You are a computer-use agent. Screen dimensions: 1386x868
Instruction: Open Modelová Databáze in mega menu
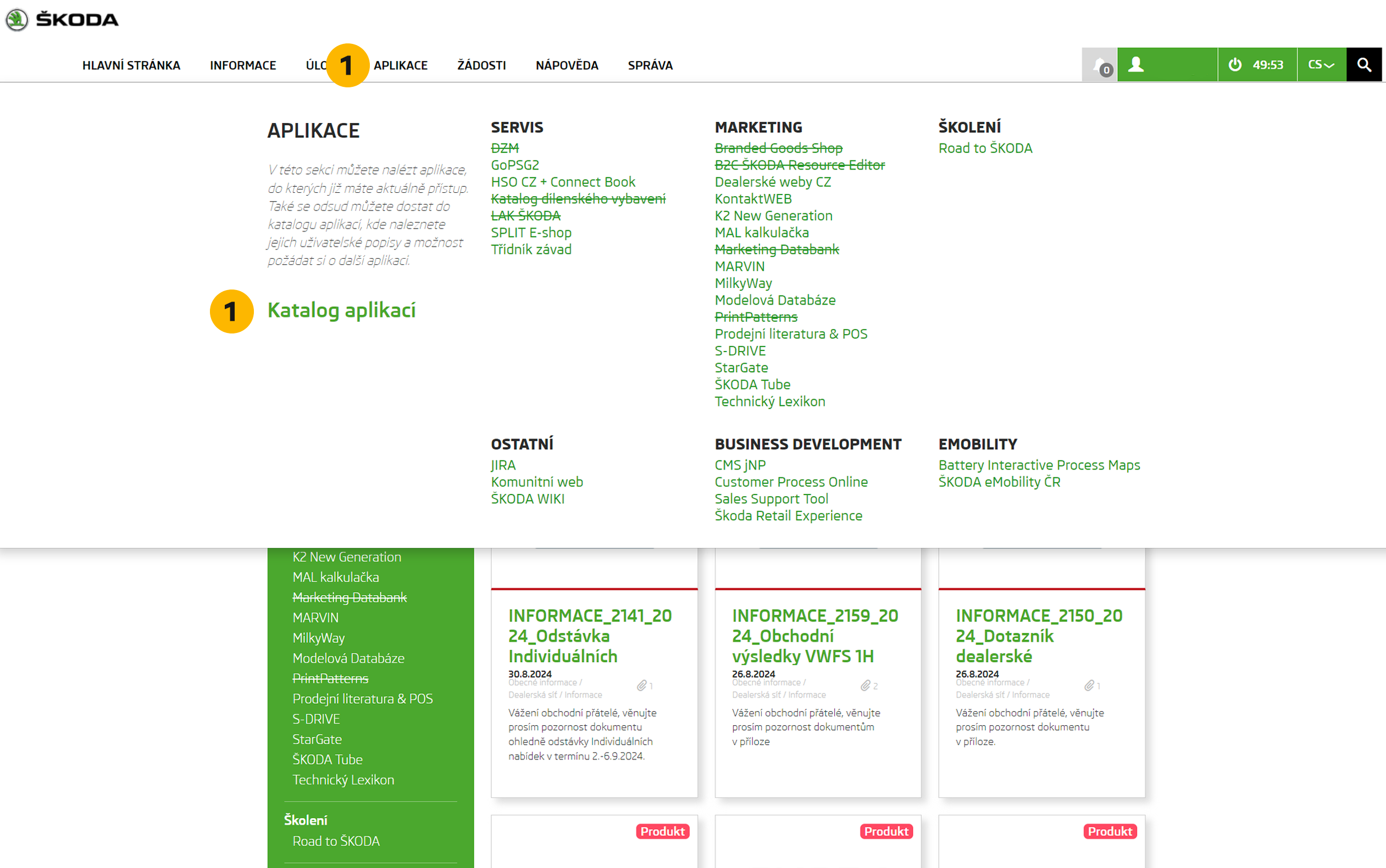[x=775, y=301]
